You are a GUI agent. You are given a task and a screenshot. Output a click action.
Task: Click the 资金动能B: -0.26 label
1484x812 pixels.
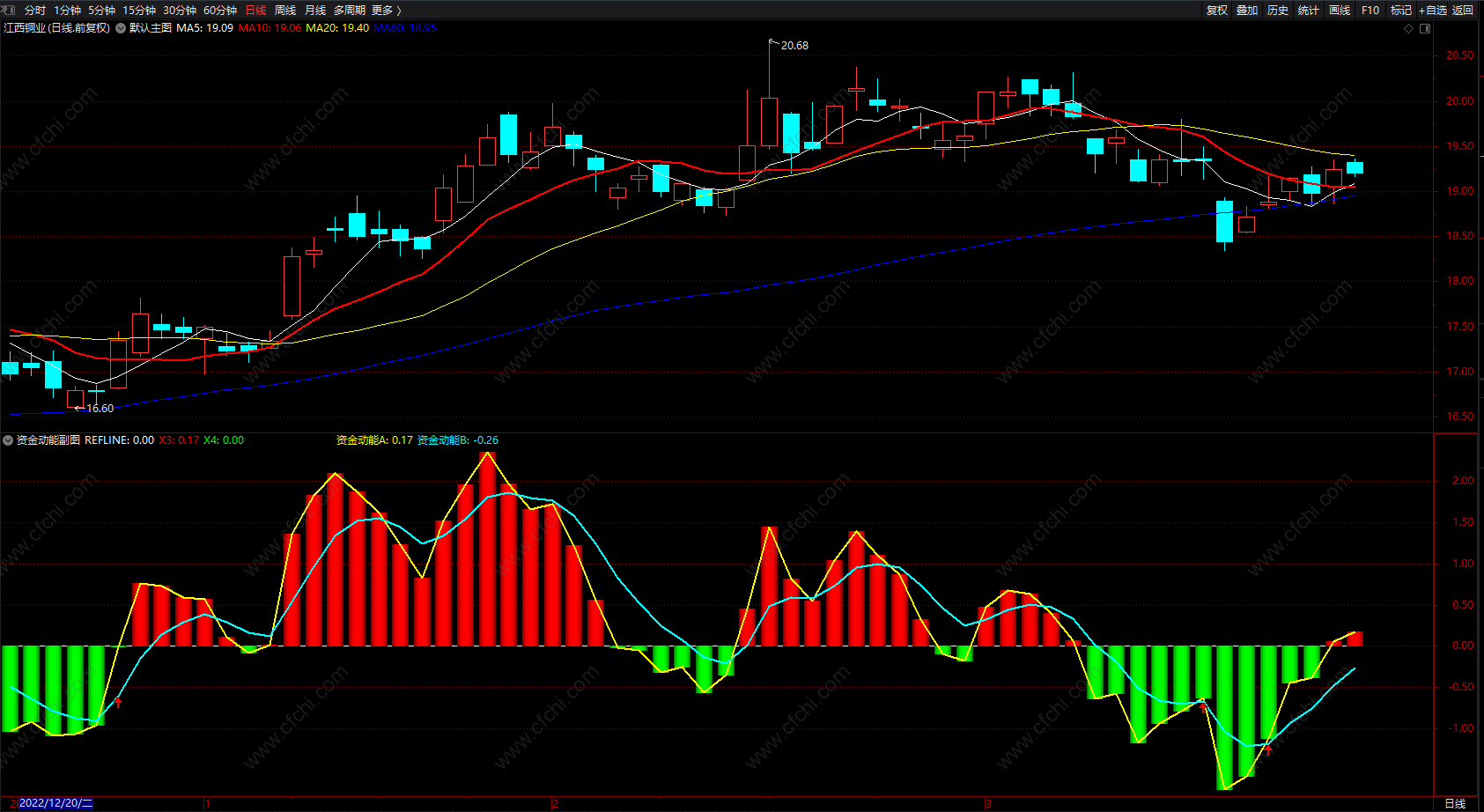(457, 440)
